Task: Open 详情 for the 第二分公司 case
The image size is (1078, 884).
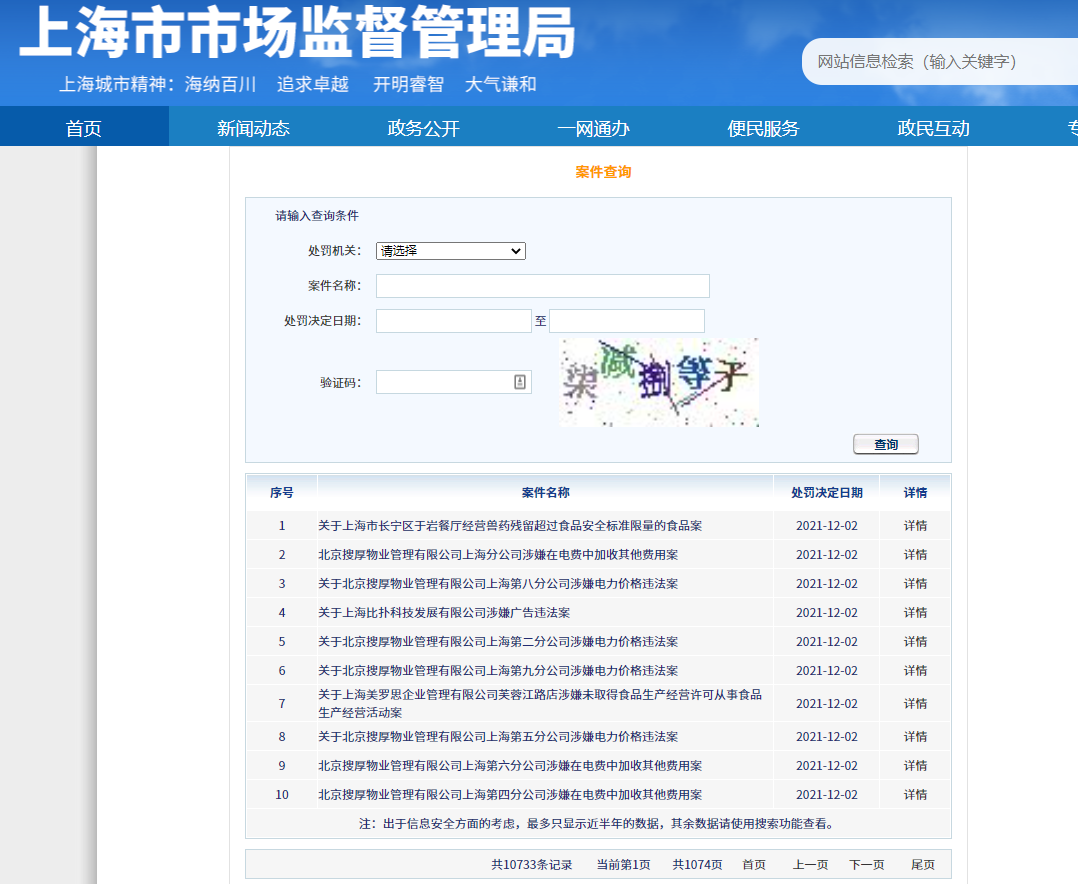Action: 915,641
